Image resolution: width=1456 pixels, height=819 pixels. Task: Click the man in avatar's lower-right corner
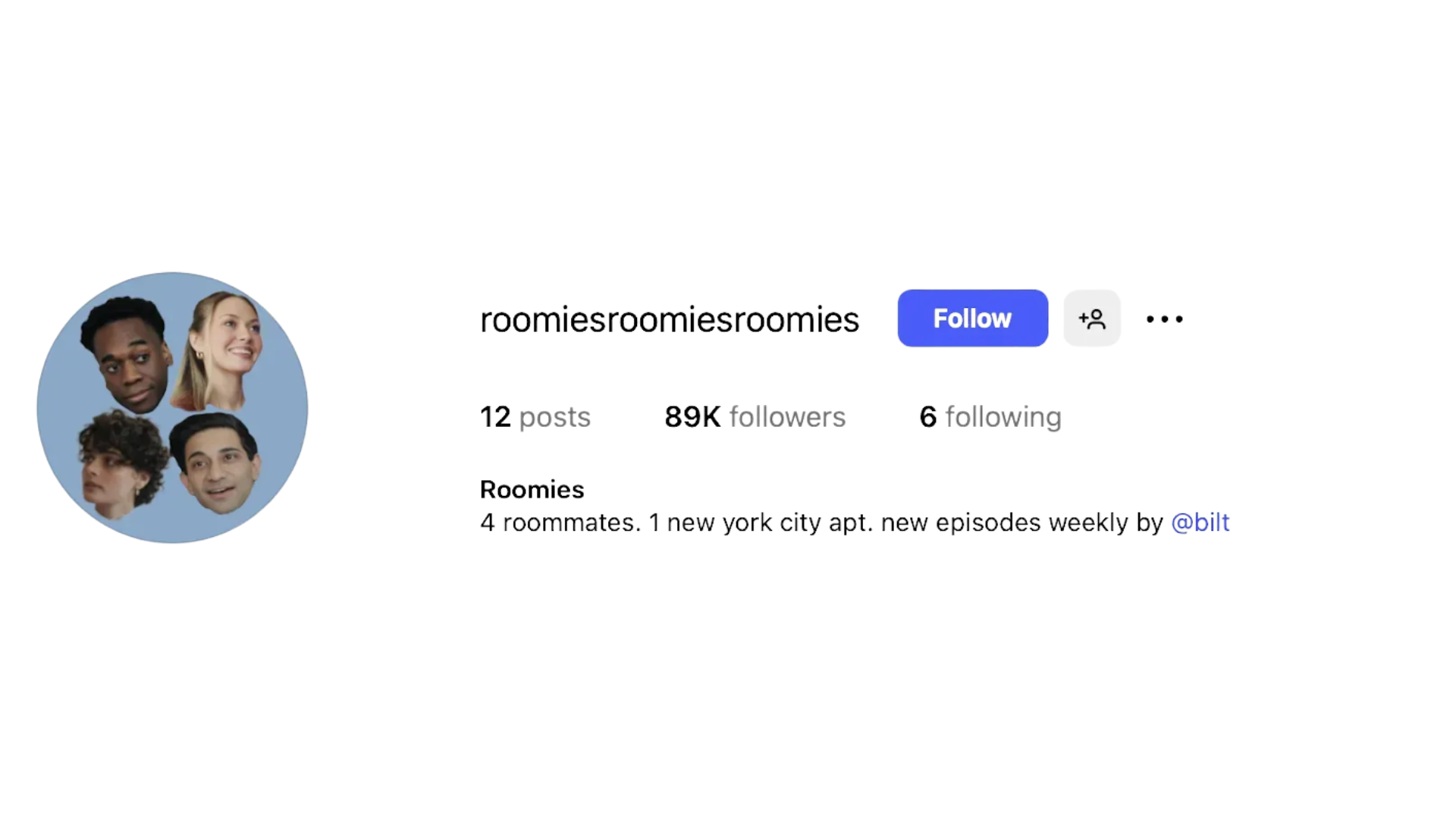click(x=215, y=463)
